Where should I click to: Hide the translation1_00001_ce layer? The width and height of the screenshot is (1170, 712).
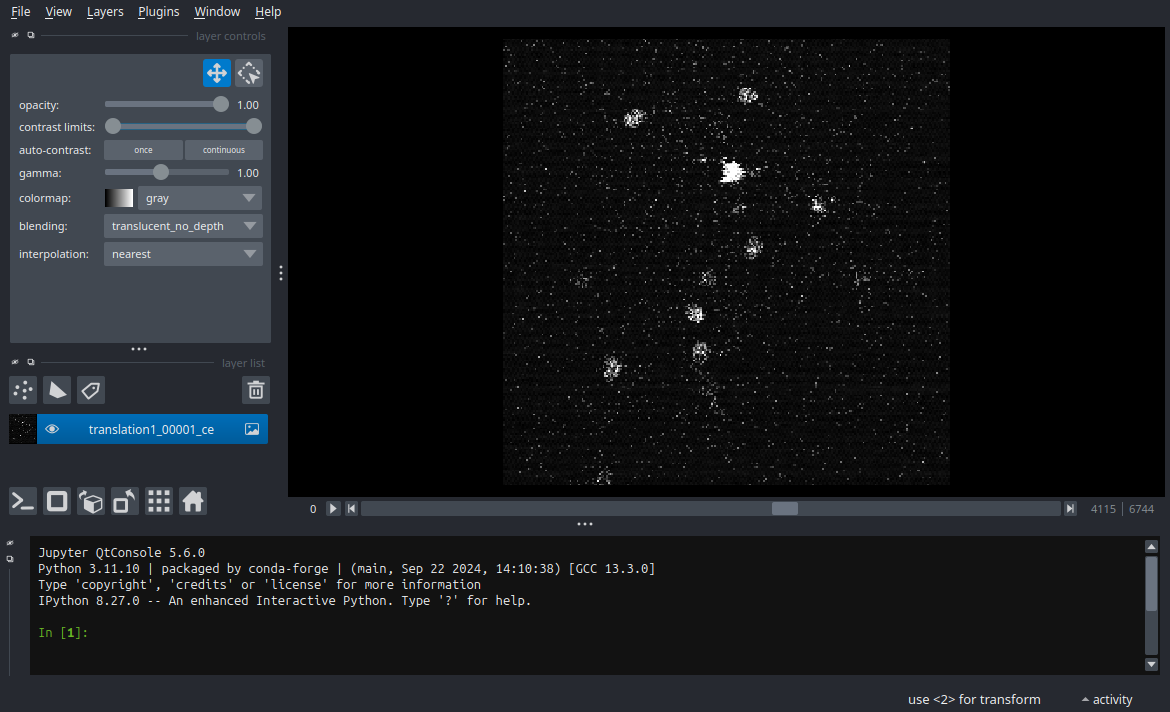[52, 428]
